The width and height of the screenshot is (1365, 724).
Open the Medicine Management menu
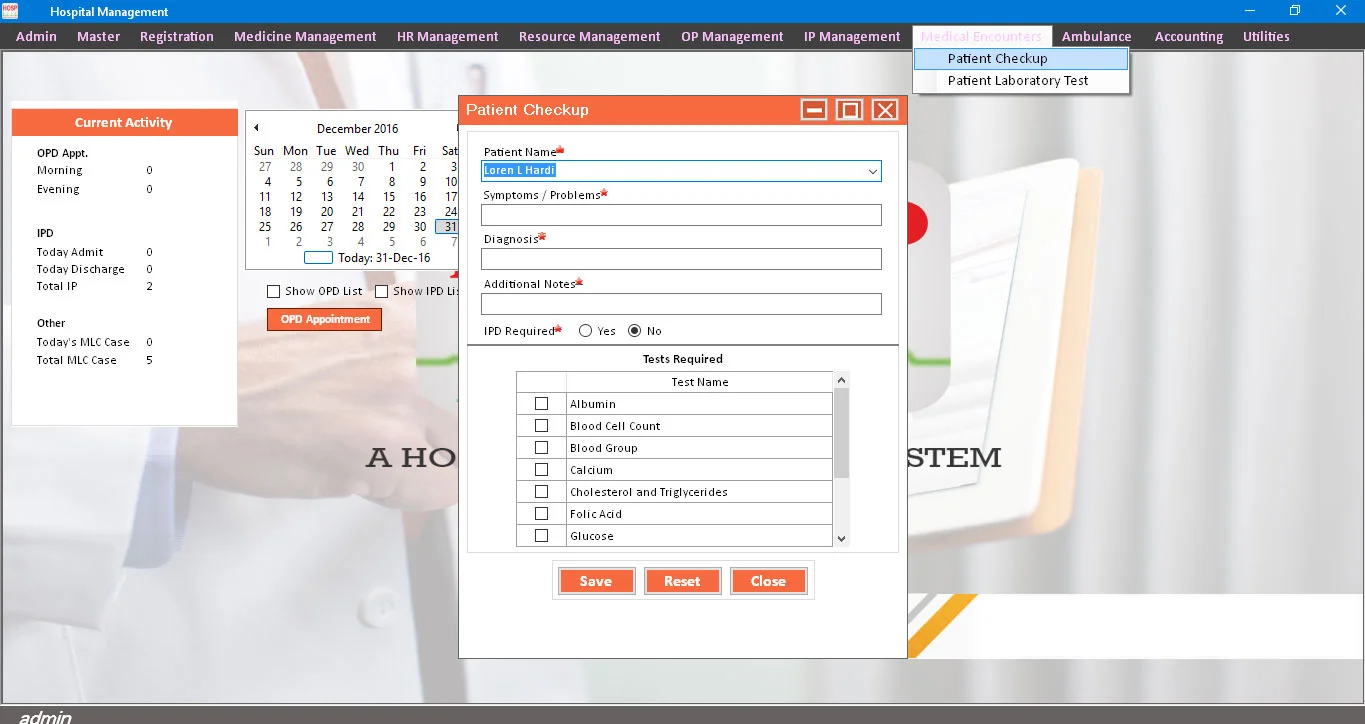pos(305,37)
